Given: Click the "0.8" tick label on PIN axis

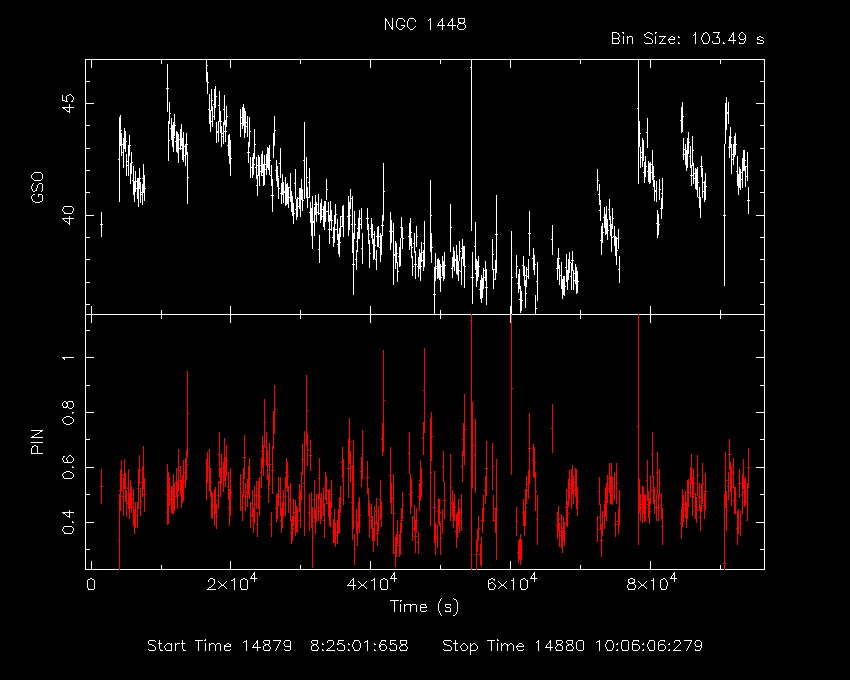Looking at the screenshot, I should tap(68, 413).
